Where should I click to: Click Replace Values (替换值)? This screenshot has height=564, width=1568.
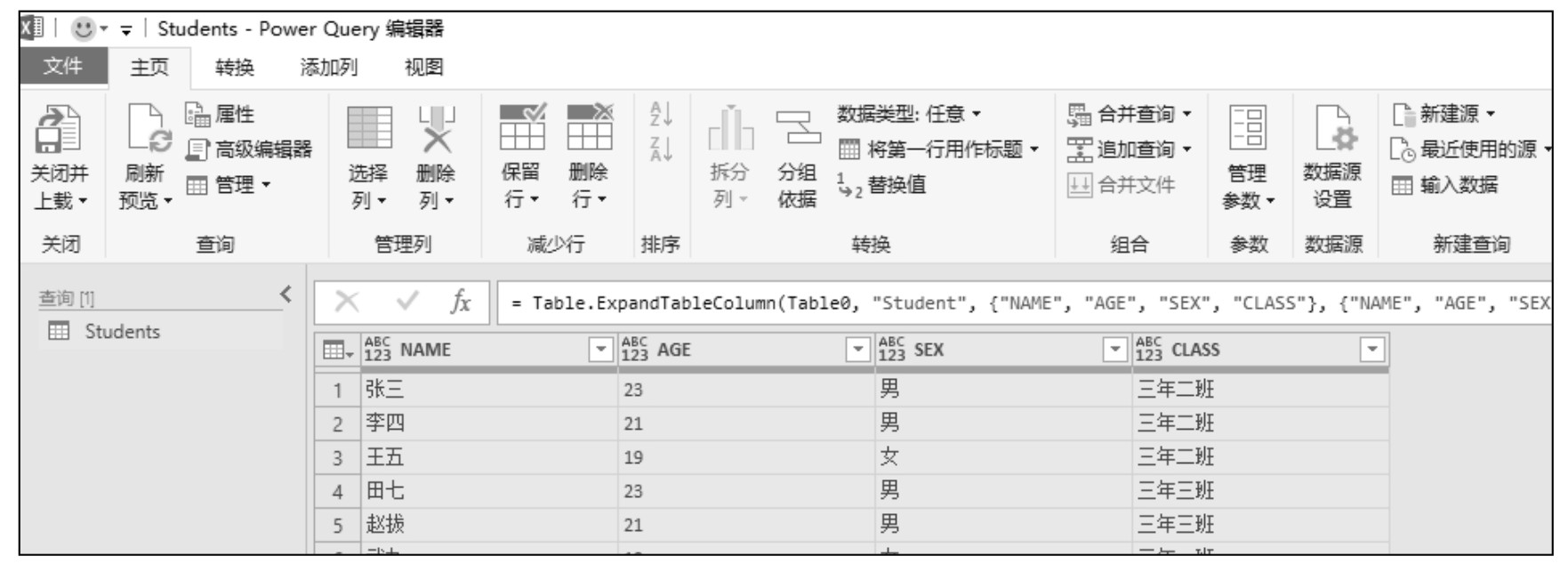(x=881, y=185)
